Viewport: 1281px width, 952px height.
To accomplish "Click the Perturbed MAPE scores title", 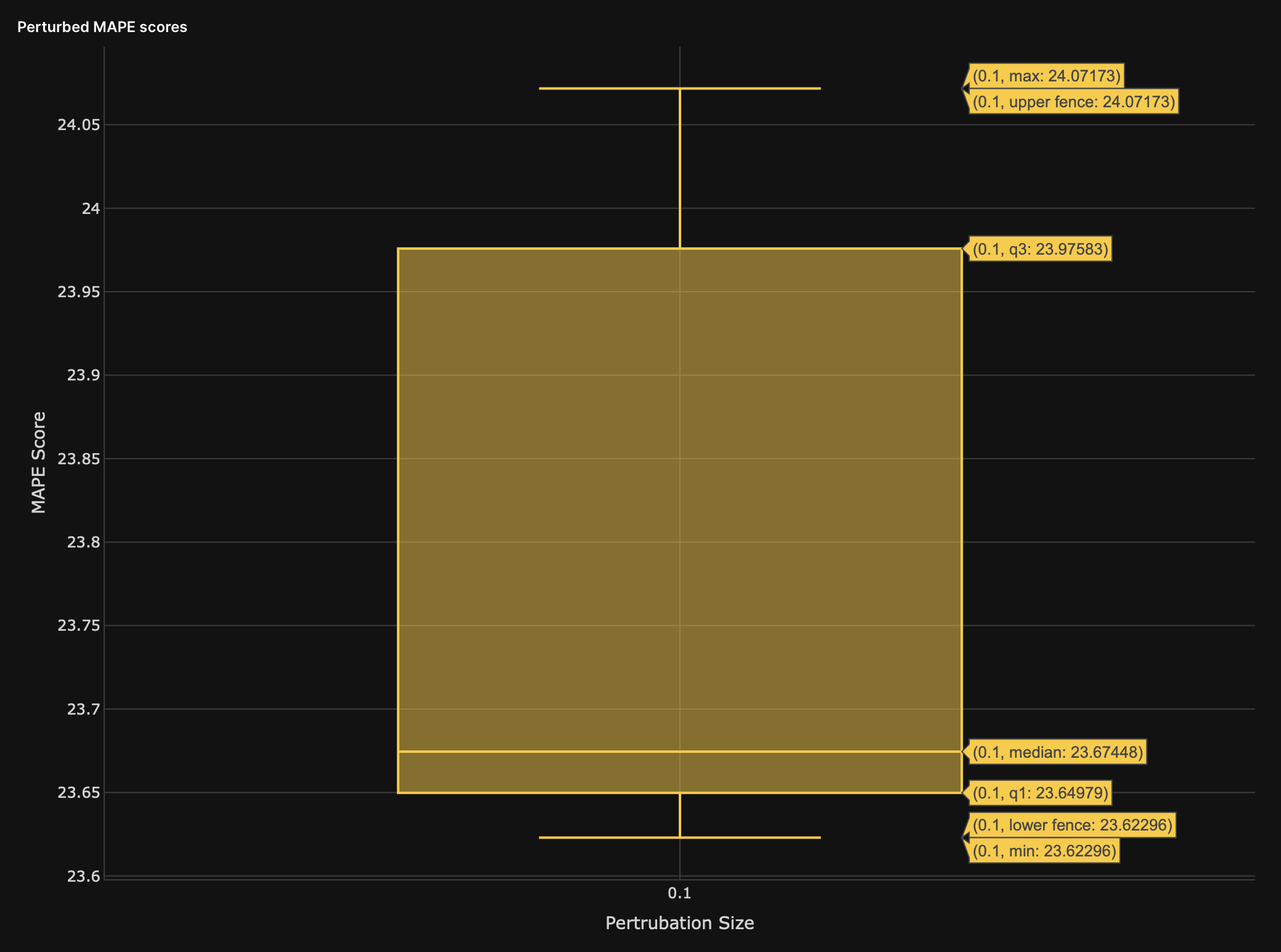I will pos(102,27).
